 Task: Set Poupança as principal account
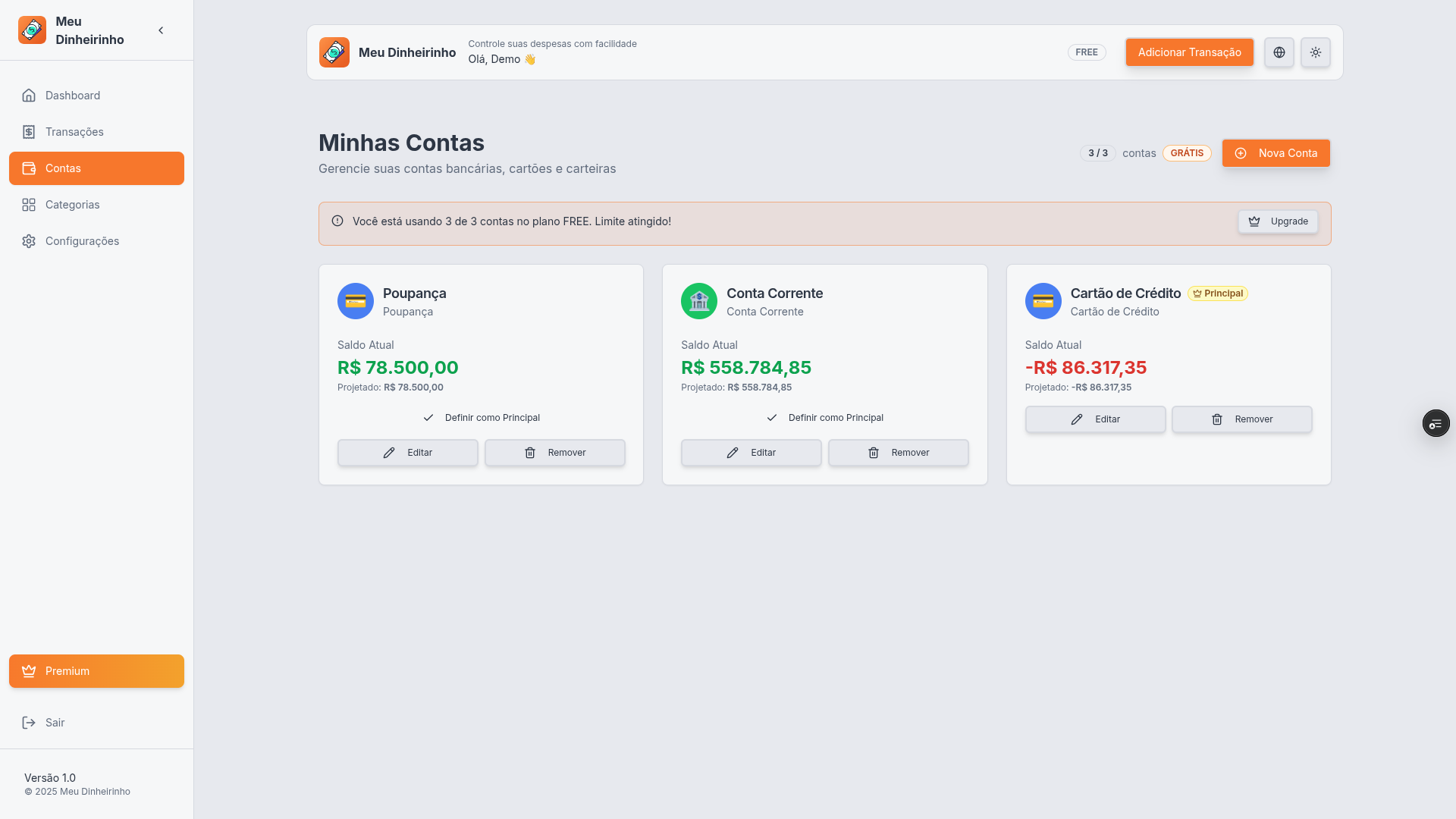(x=482, y=418)
